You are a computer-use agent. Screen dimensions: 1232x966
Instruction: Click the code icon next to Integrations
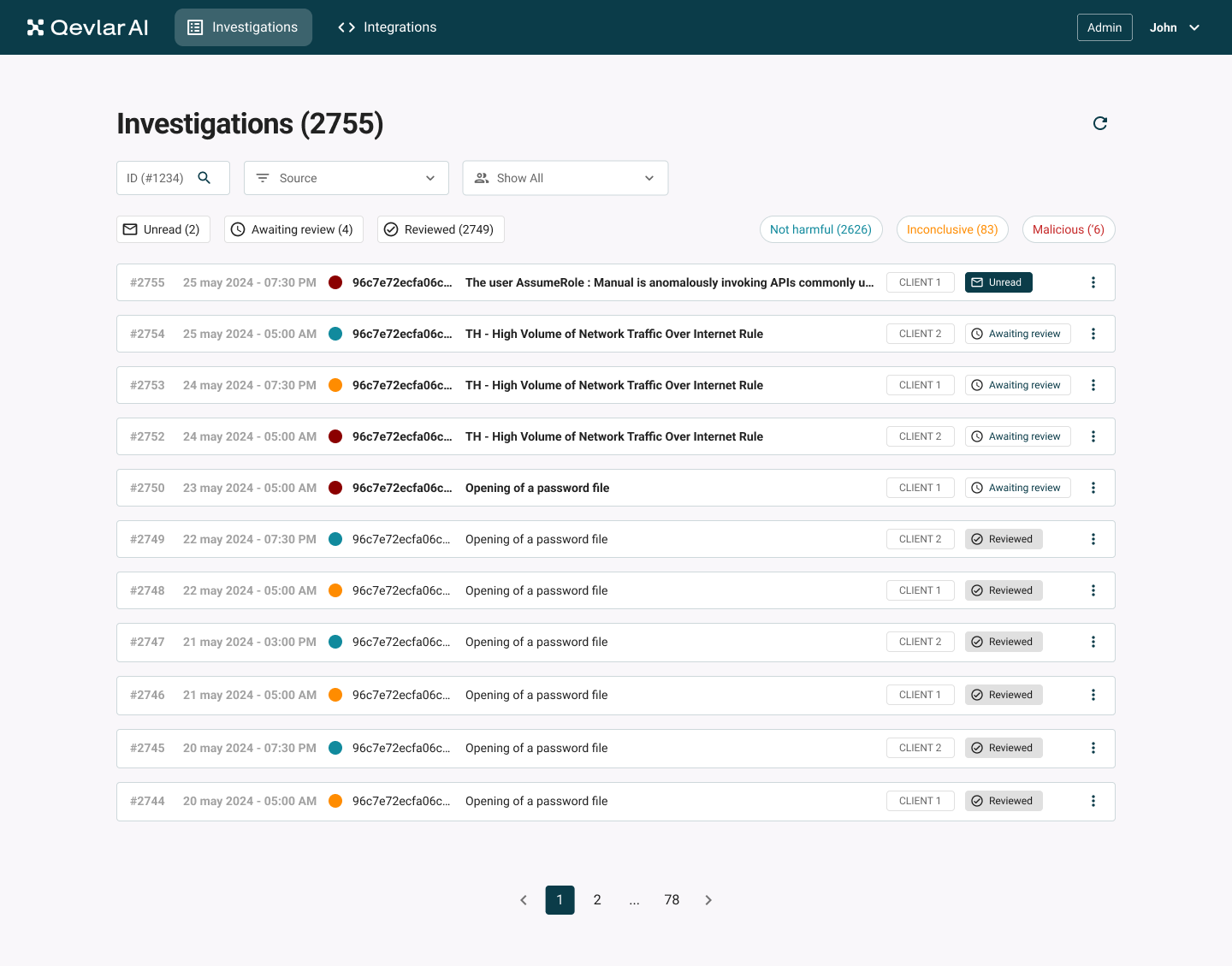tap(346, 27)
